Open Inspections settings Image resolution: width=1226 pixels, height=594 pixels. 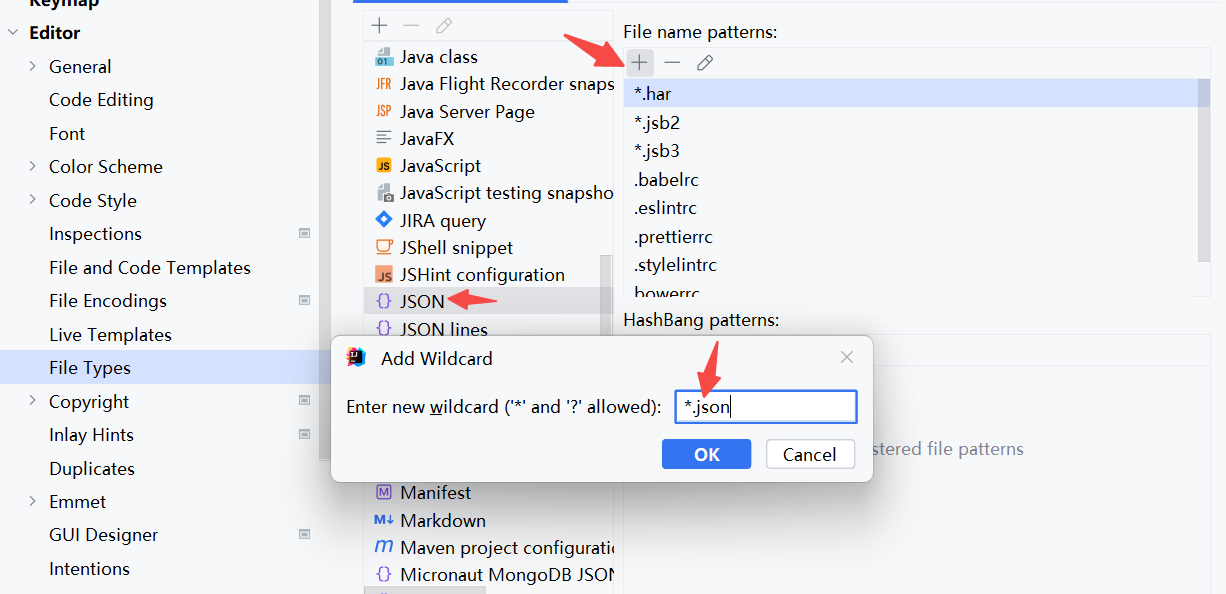tap(95, 234)
